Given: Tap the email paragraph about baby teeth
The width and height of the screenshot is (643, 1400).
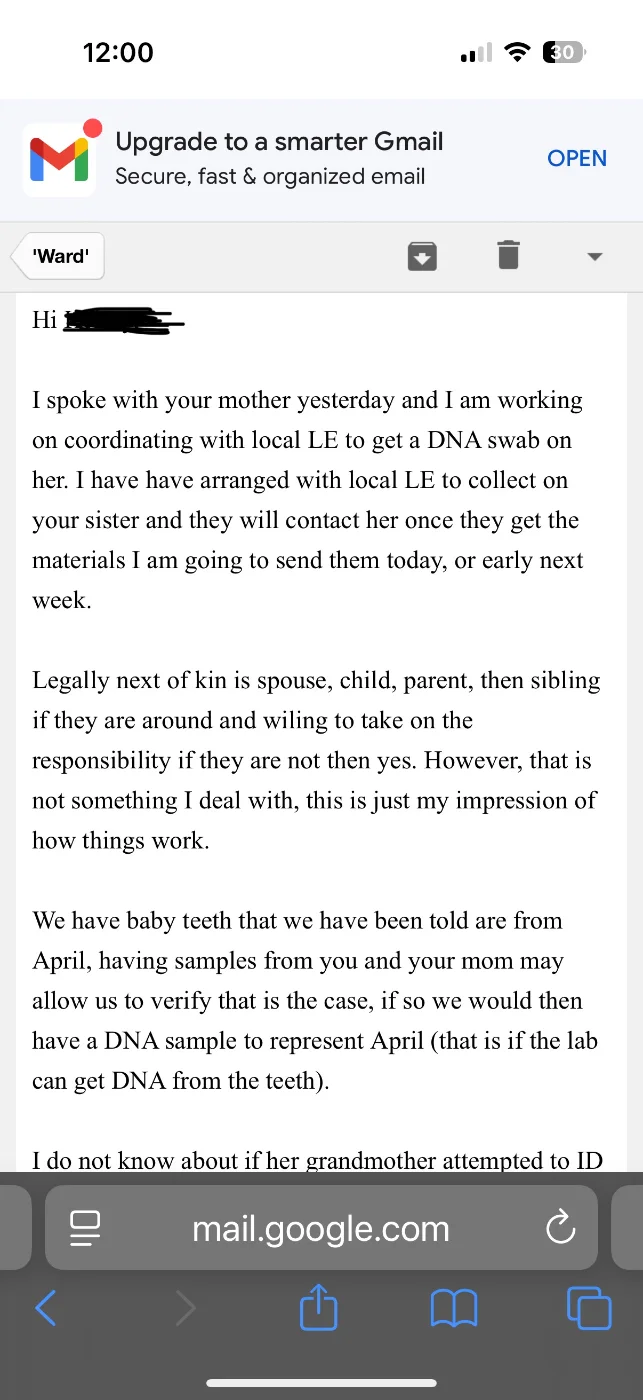Looking at the screenshot, I should [314, 1000].
